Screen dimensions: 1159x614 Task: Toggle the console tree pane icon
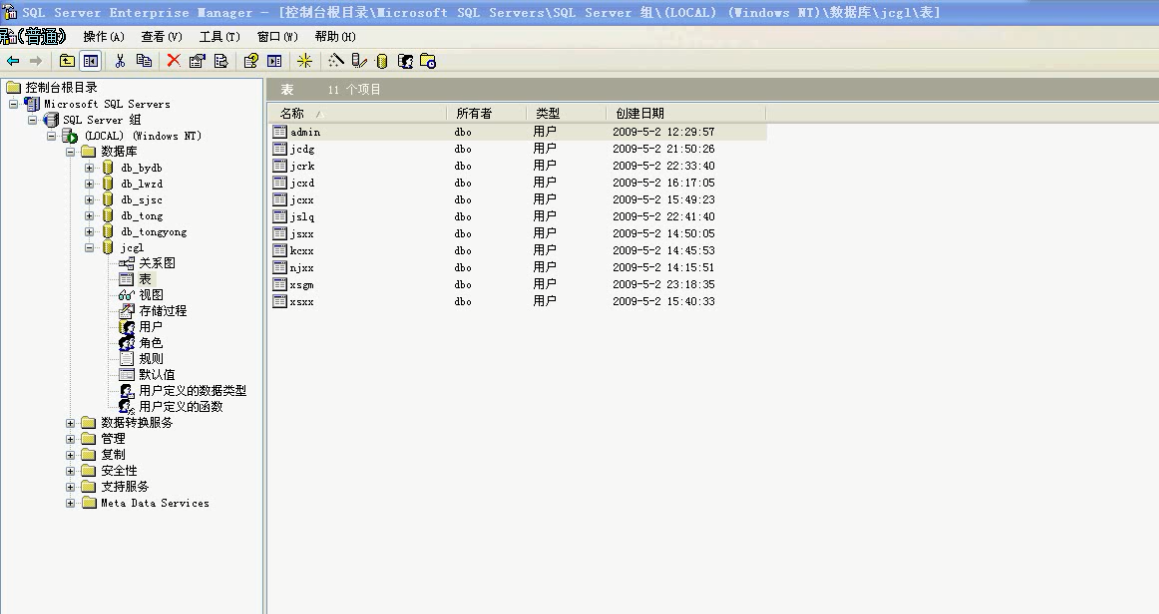[x=90, y=61]
